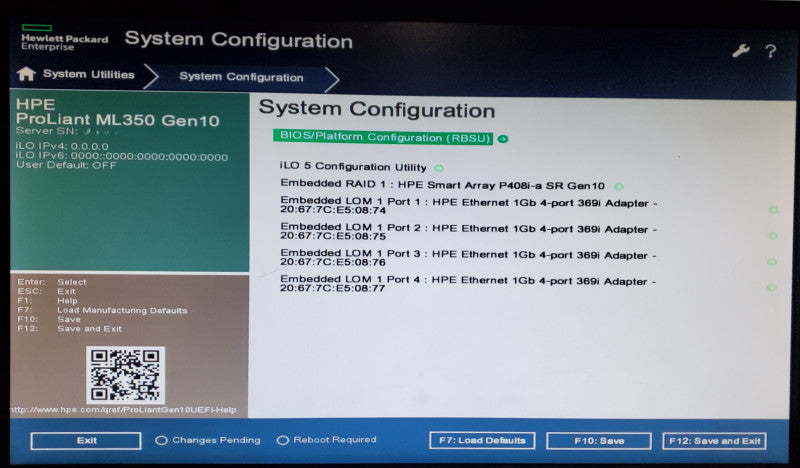Click the wrench settings icon

point(740,51)
